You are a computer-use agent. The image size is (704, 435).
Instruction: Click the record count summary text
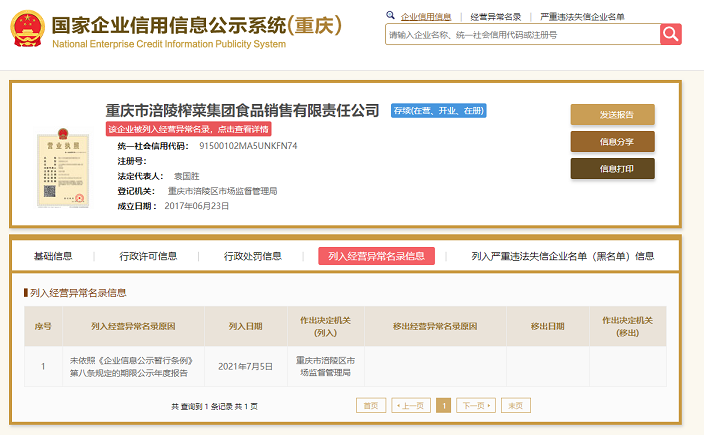point(215,406)
